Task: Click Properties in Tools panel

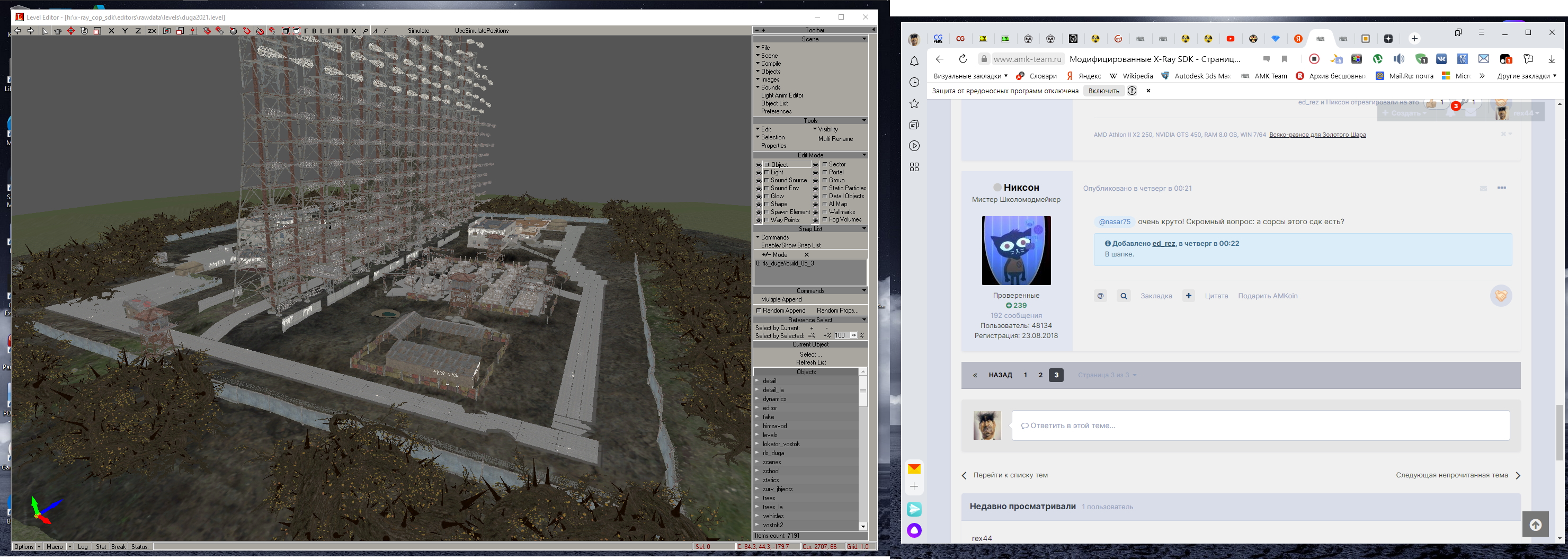Action: tap(773, 146)
